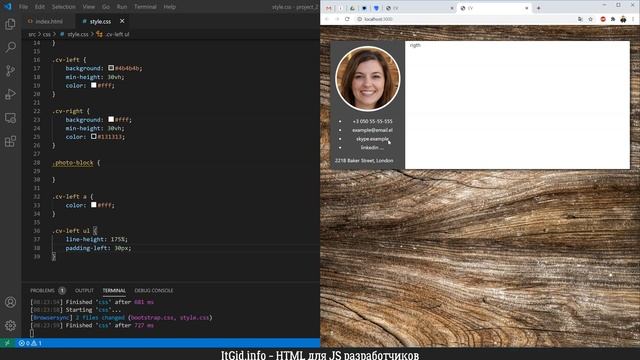
Task: Click the localhost:3000 address bar
Action: tap(465, 19)
